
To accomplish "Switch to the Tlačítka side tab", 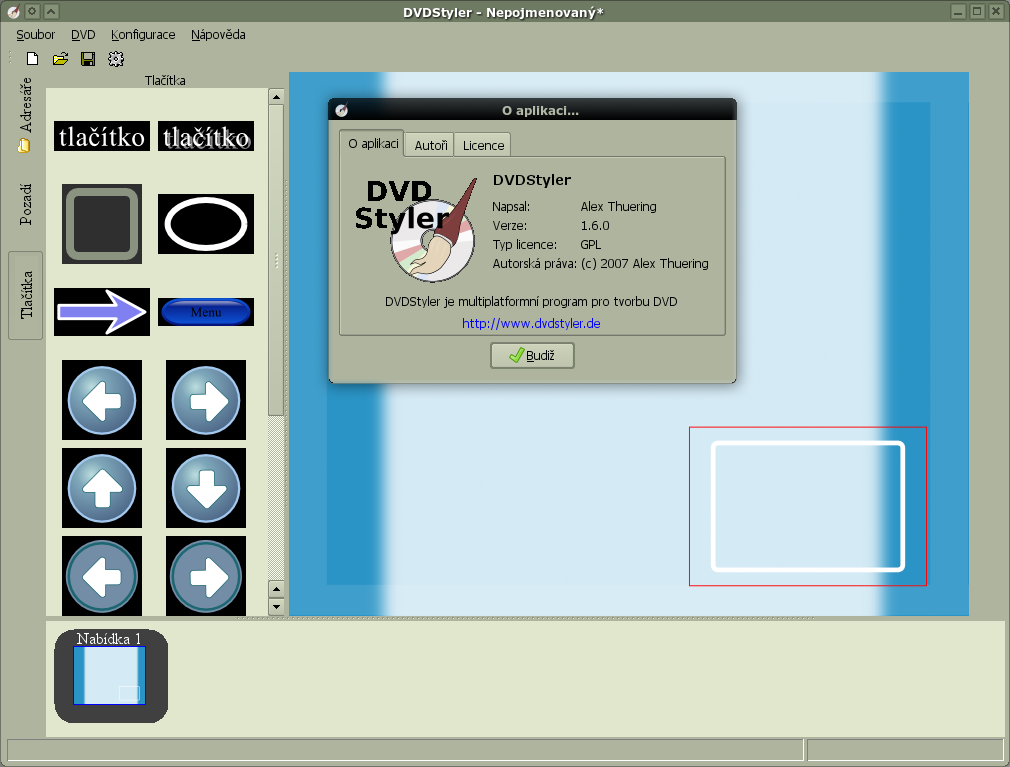I will point(25,295).
